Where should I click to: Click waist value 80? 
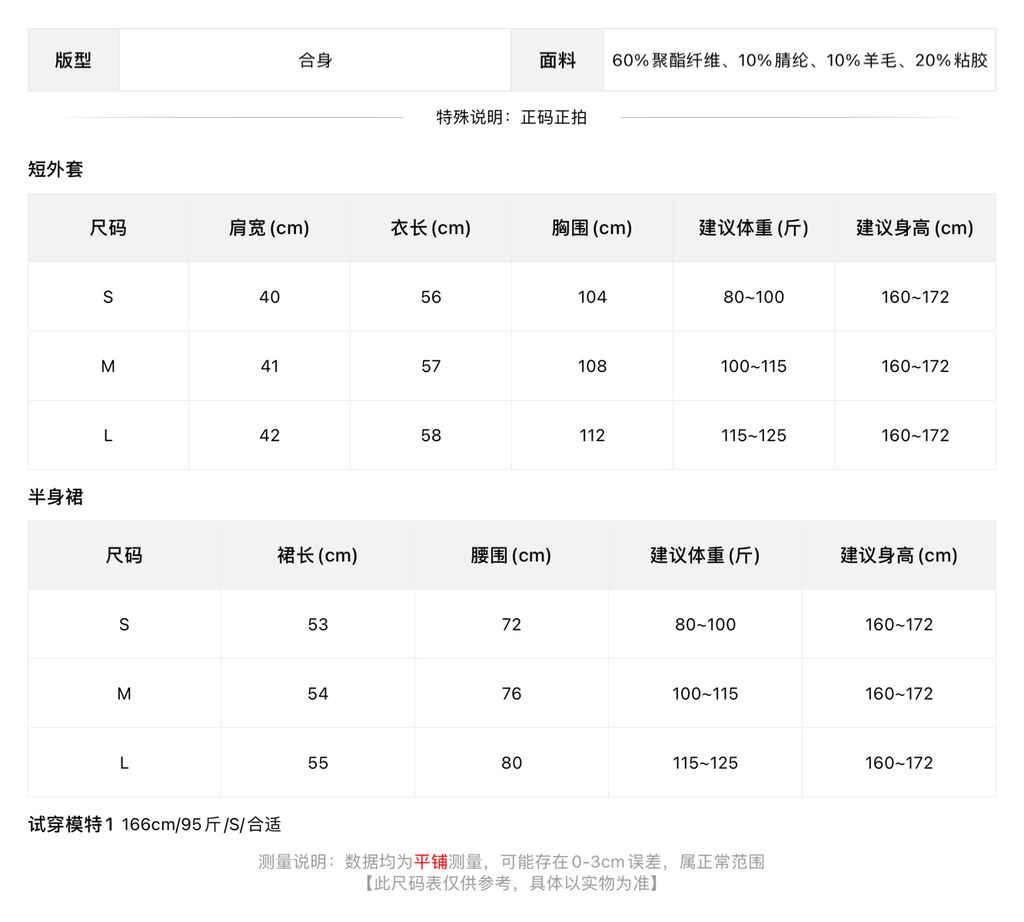(x=511, y=763)
